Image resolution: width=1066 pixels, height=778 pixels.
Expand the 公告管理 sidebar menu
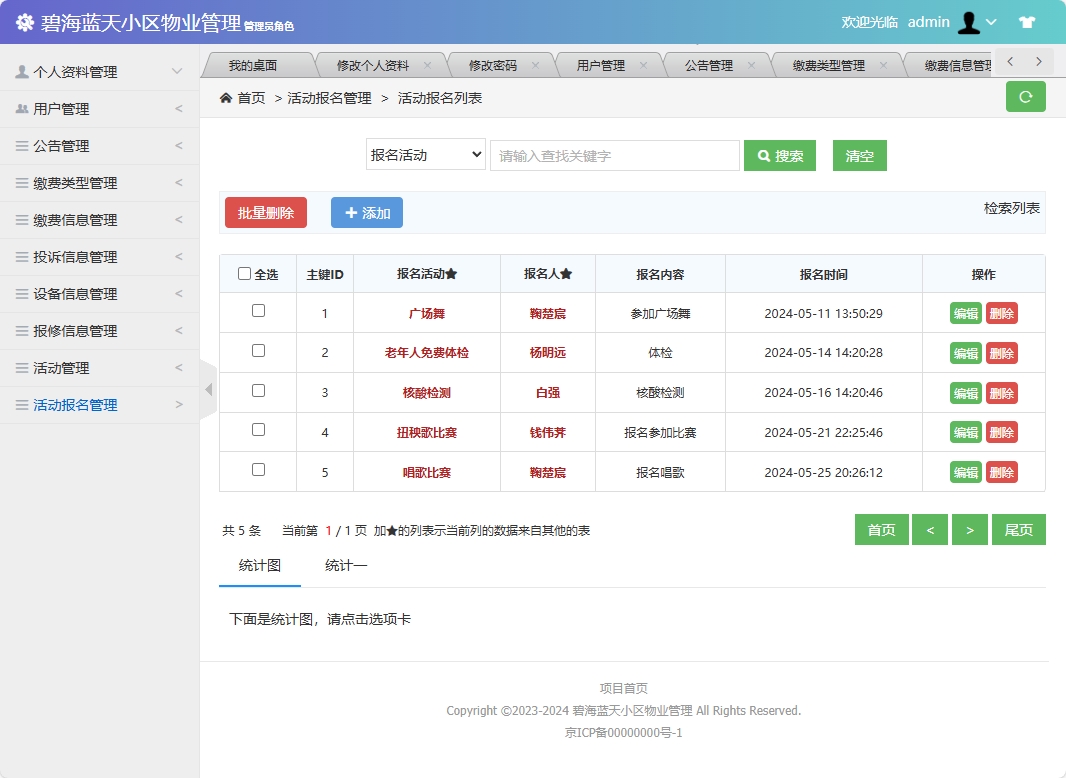pyautogui.click(x=60, y=146)
